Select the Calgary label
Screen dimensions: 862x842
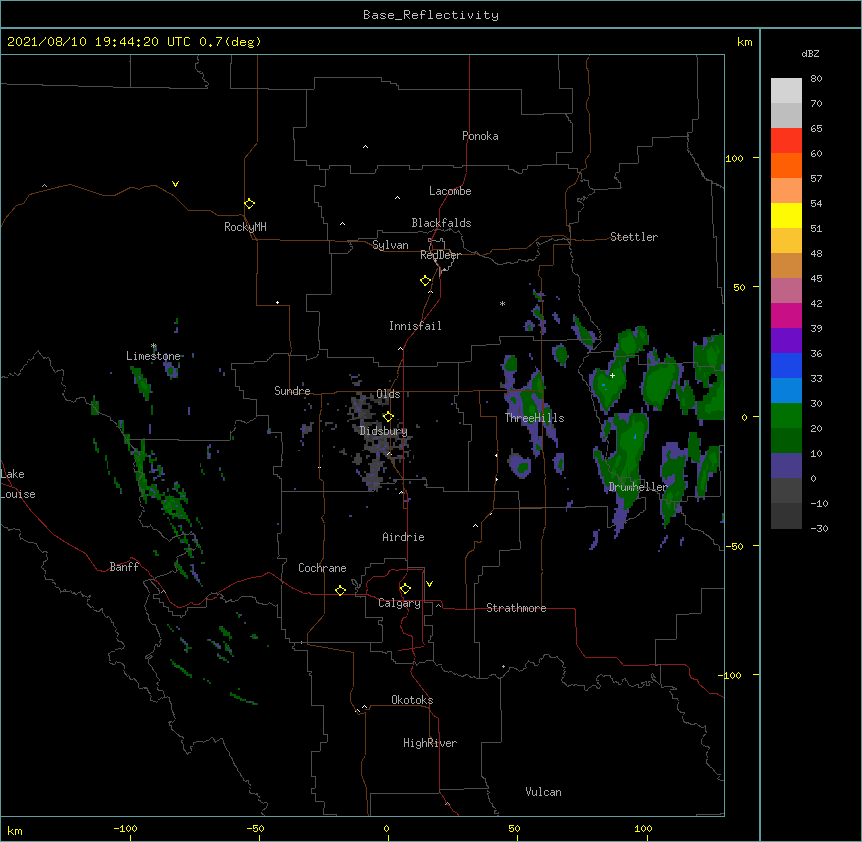(399, 603)
